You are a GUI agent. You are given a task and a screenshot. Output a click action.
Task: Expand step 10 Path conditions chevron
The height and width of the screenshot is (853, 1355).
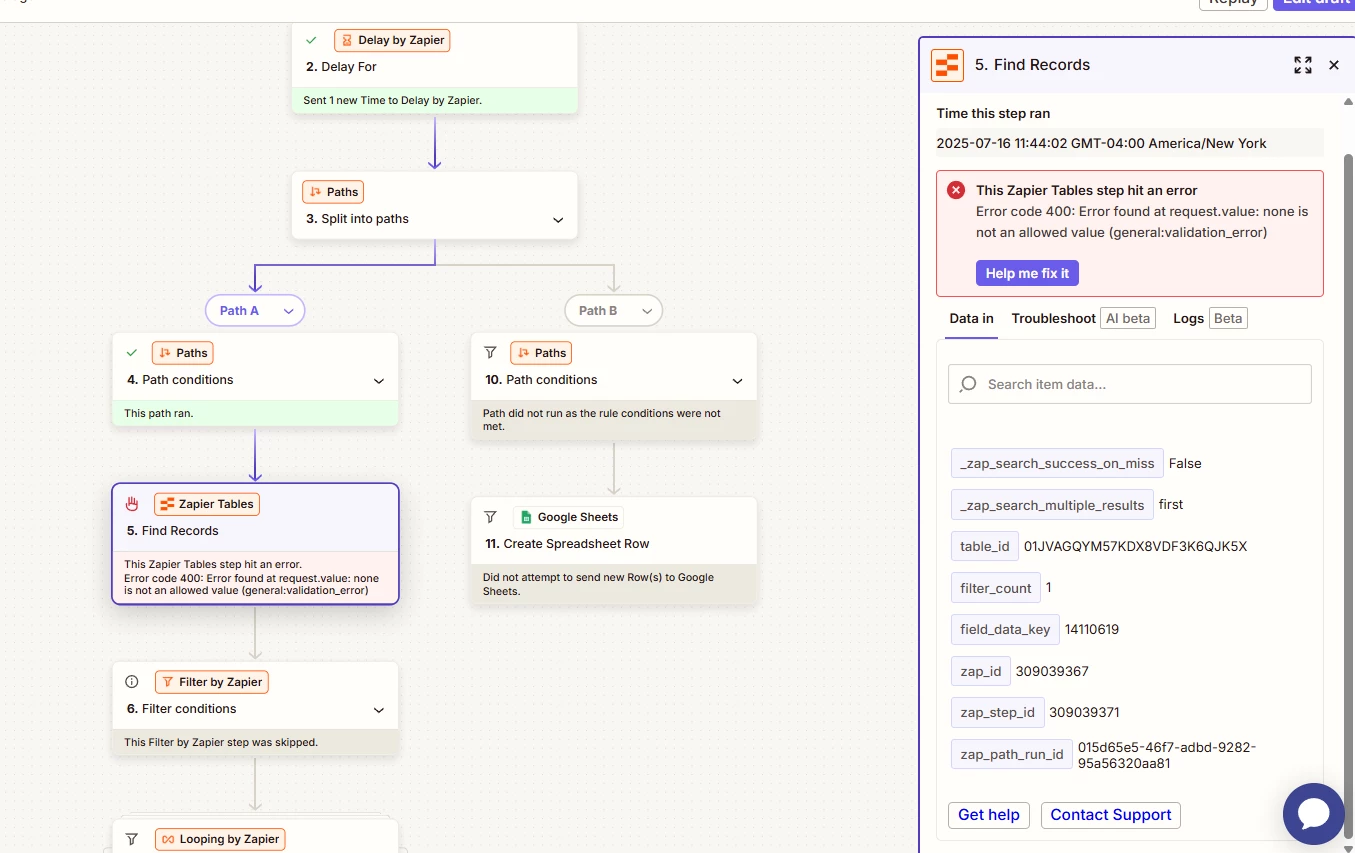point(737,381)
